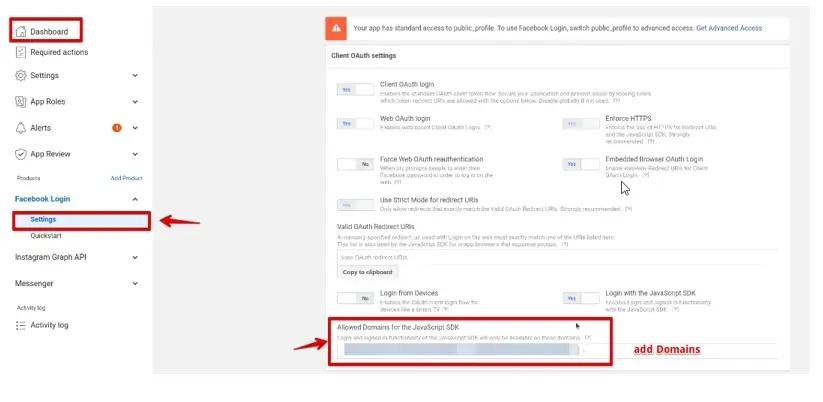Click the Dashboard home icon

pyautogui.click(x=21, y=32)
